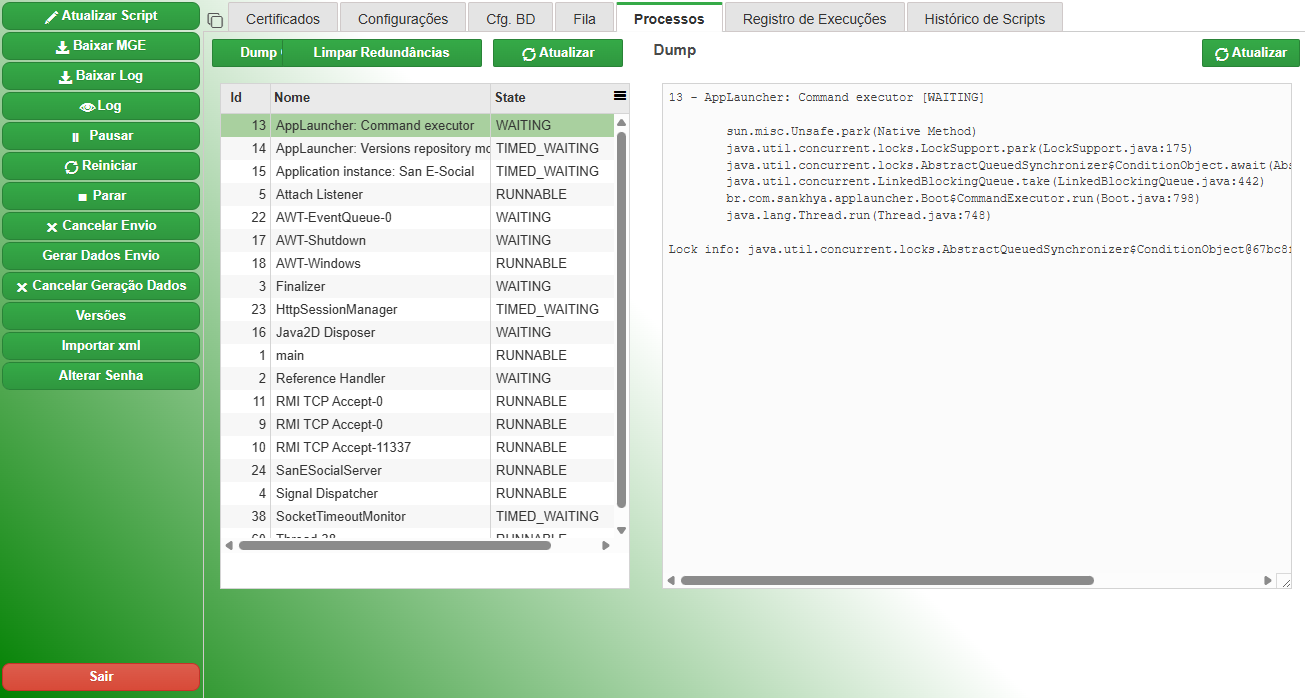The image size is (1305, 698).
Task: Click the Atualizar Script button
Action: (x=101, y=16)
